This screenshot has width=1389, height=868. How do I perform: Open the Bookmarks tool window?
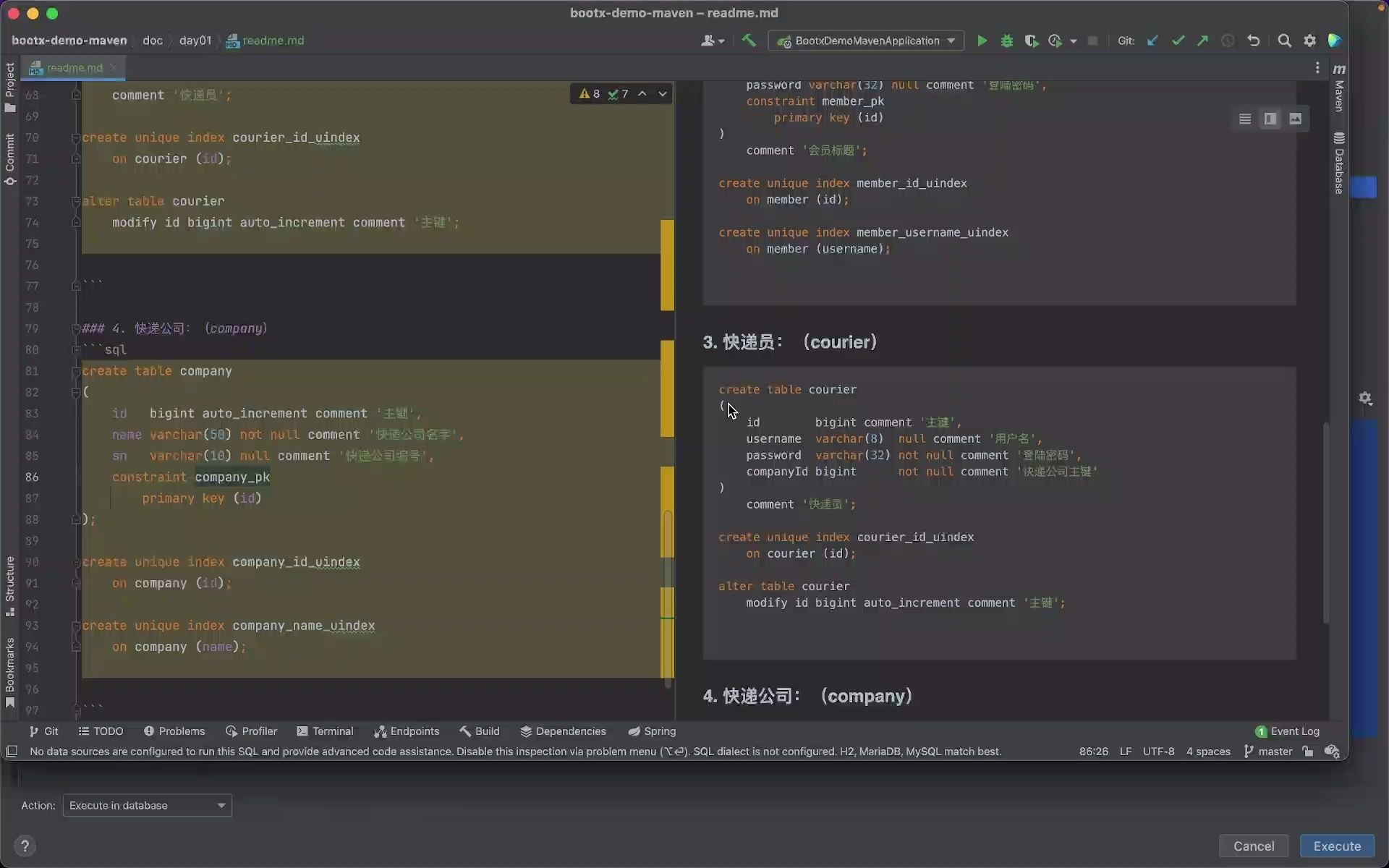tap(10, 673)
